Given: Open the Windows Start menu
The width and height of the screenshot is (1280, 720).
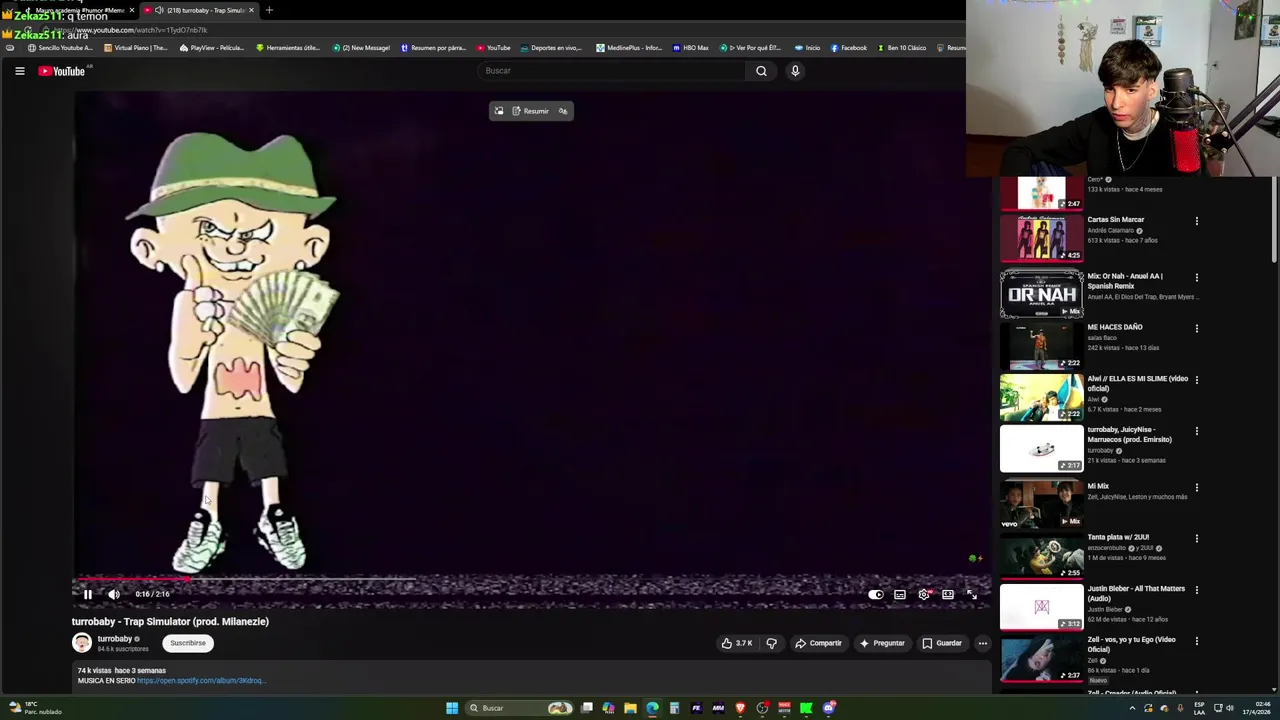Looking at the screenshot, I should pyautogui.click(x=452, y=708).
